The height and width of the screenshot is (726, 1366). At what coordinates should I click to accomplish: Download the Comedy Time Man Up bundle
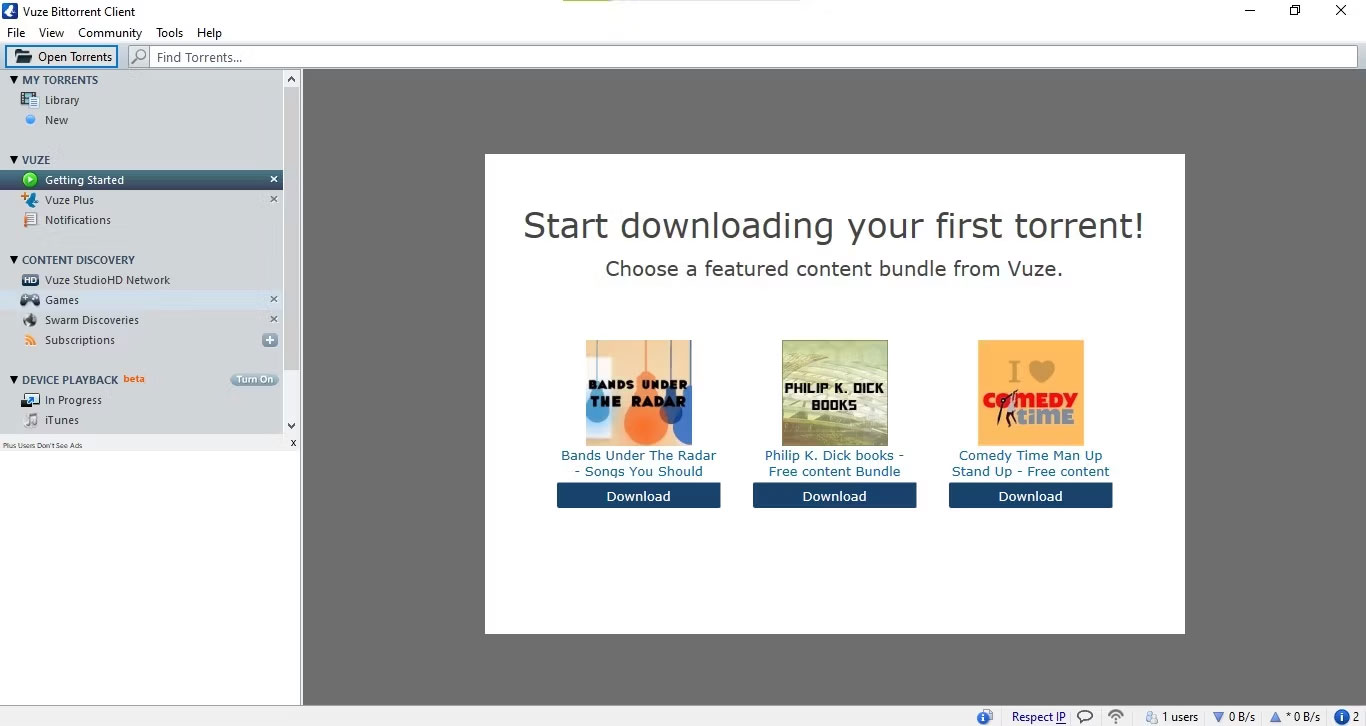(1030, 496)
